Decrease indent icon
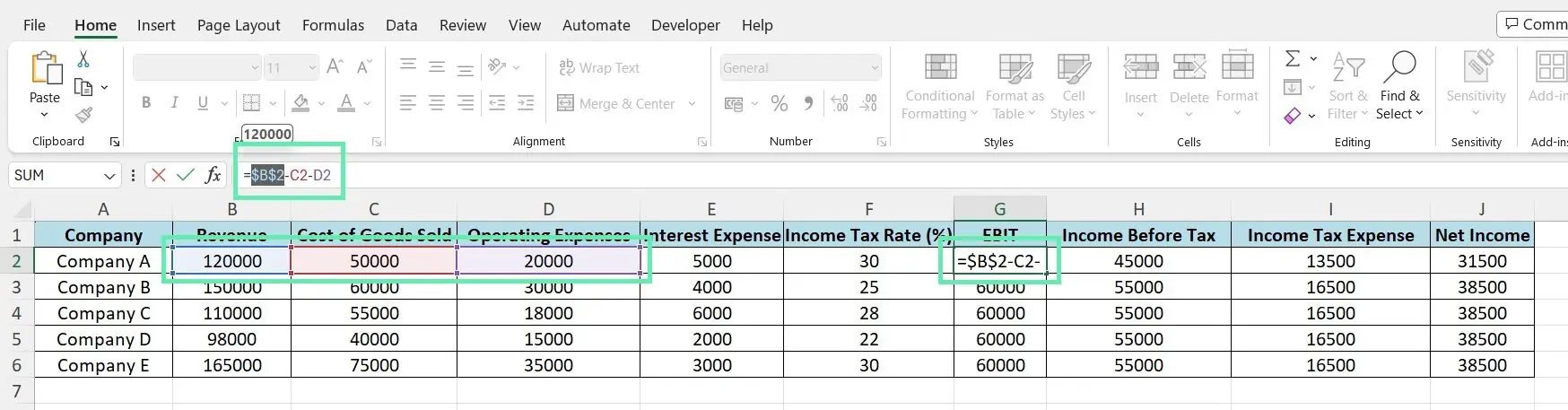The height and width of the screenshot is (410, 1568). coord(497,103)
